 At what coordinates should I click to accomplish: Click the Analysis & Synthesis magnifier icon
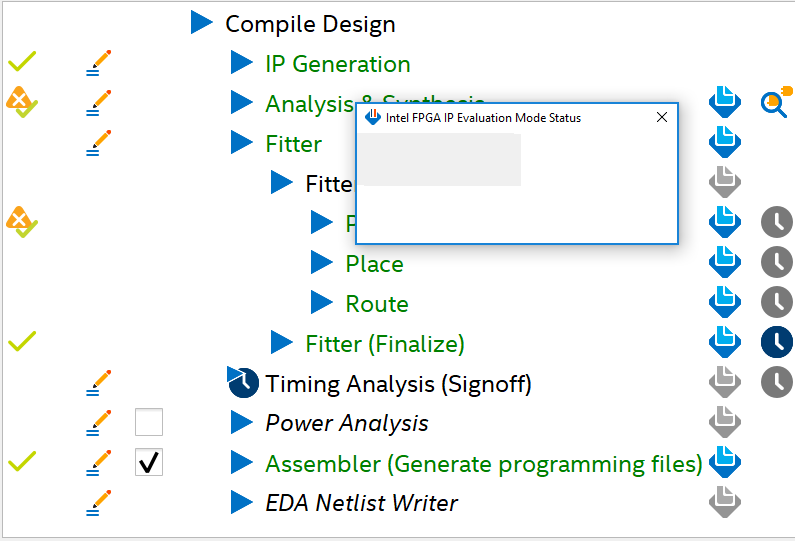774,102
